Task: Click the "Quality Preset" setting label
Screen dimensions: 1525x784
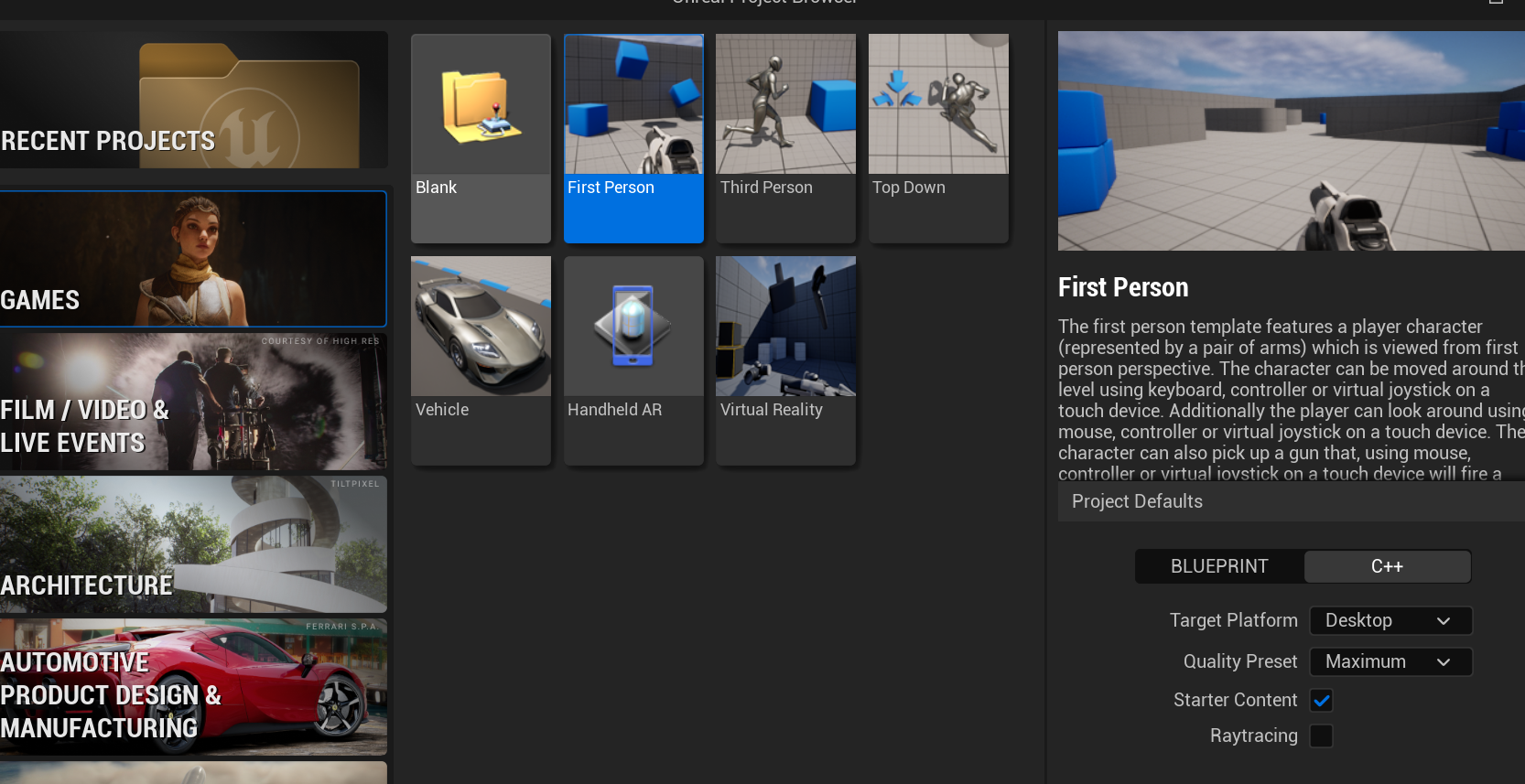Action: pos(1240,661)
